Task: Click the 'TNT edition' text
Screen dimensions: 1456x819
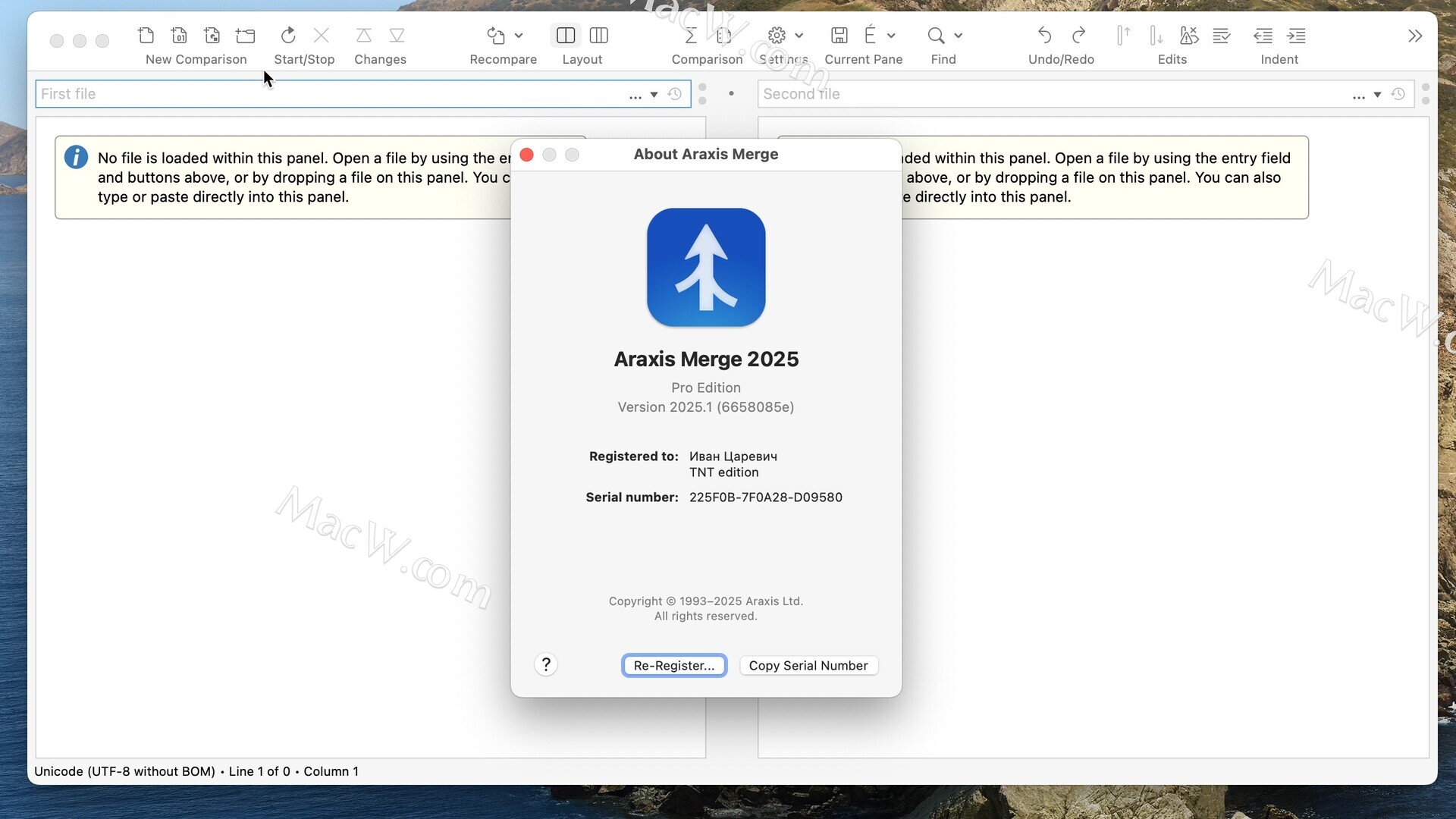Action: (x=724, y=472)
